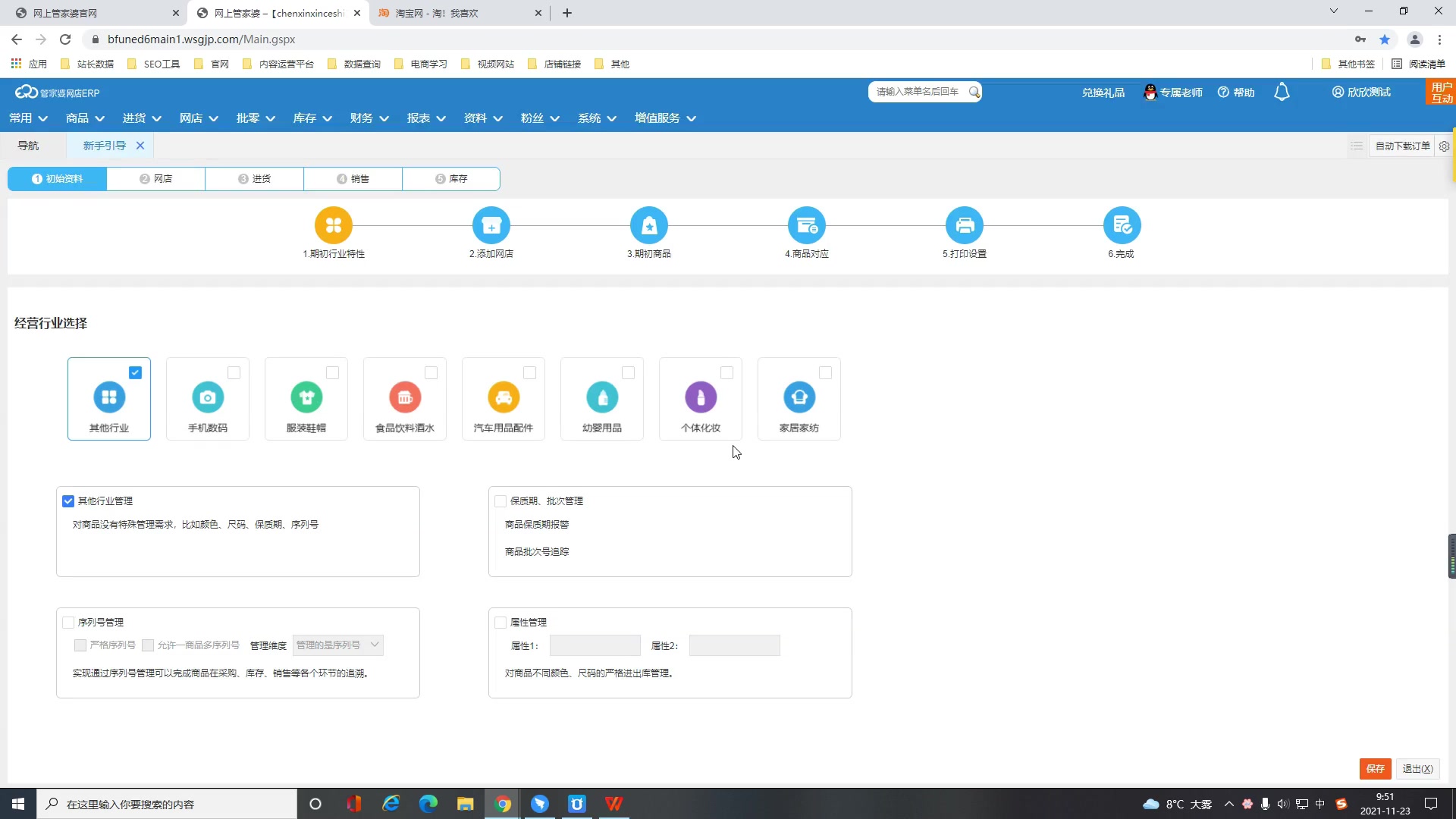This screenshot has width=1456, height=819.
Task: Click the 管家婆网店ERP logo
Action: click(58, 93)
